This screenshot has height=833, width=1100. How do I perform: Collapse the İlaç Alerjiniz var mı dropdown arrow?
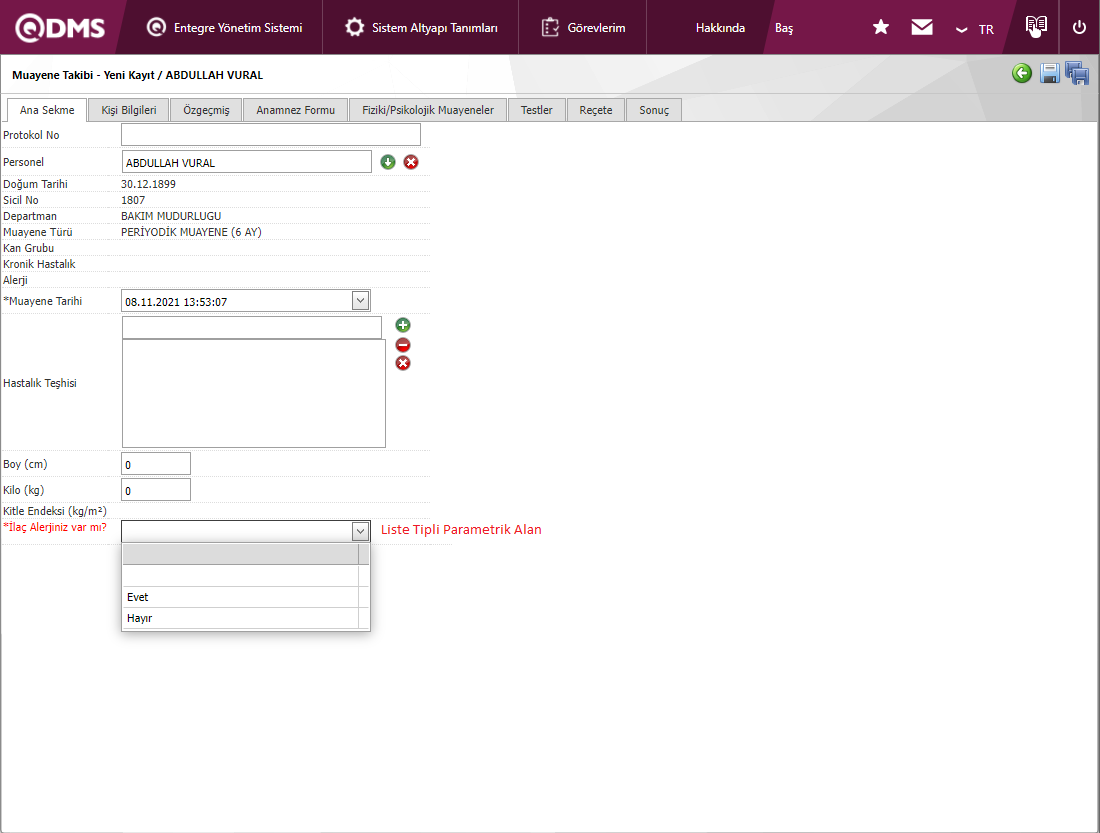360,531
